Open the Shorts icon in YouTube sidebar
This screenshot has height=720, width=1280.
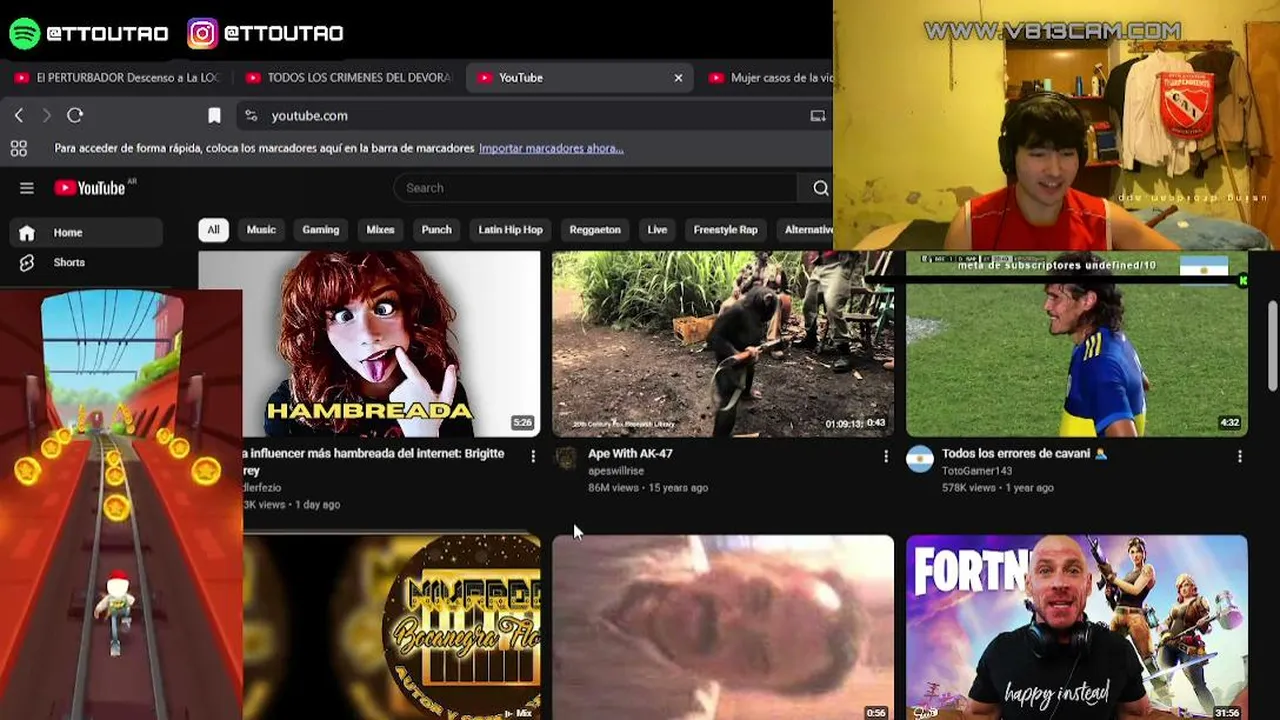[x=27, y=263]
